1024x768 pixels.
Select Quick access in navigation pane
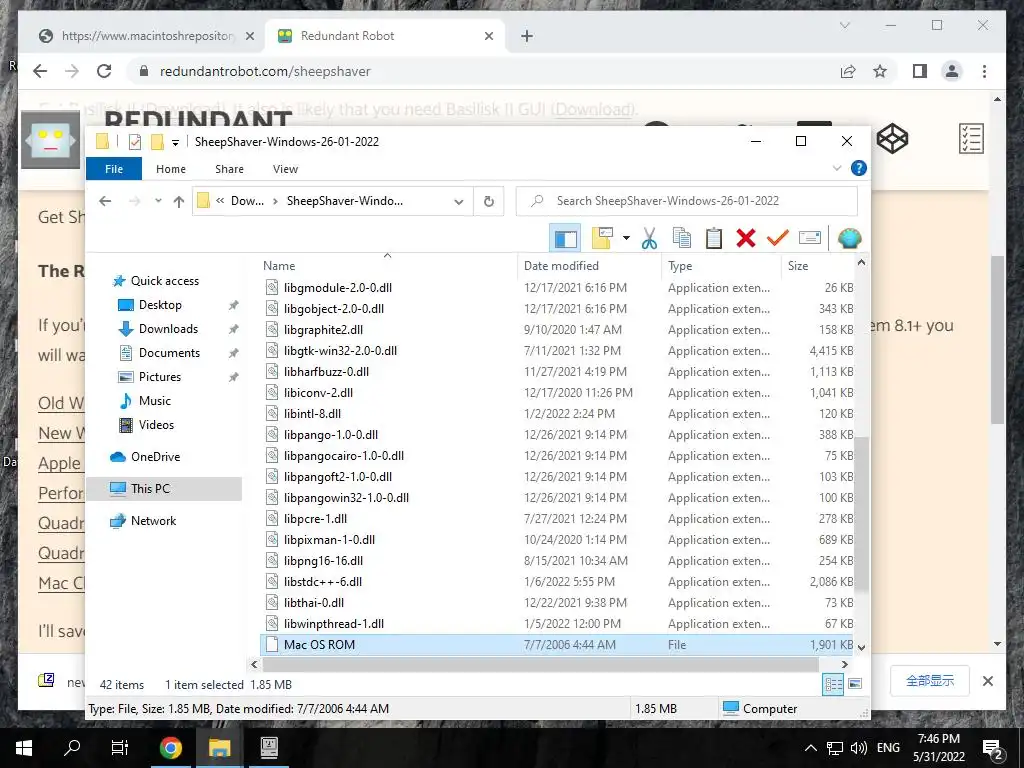click(165, 281)
